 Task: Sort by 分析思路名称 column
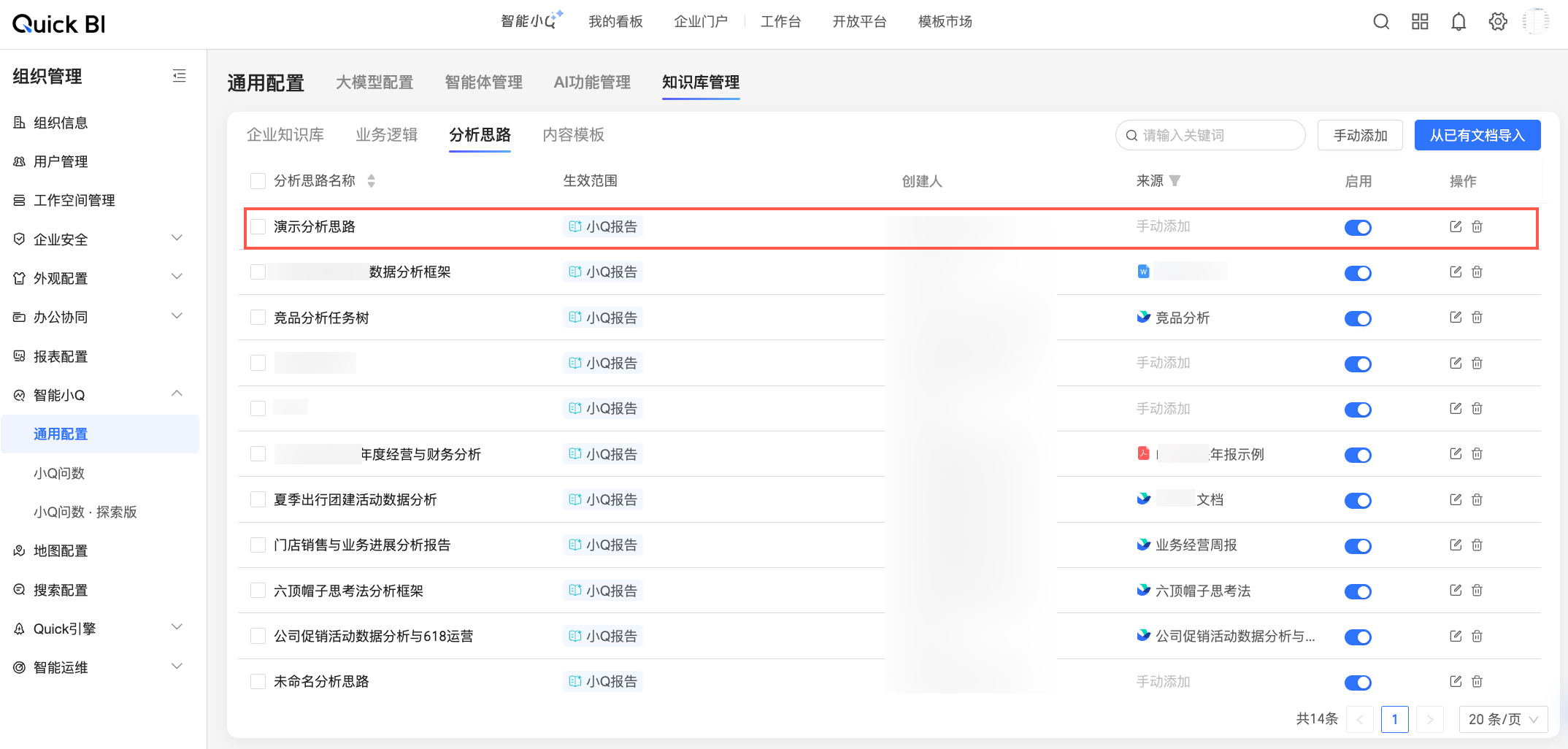[x=372, y=181]
